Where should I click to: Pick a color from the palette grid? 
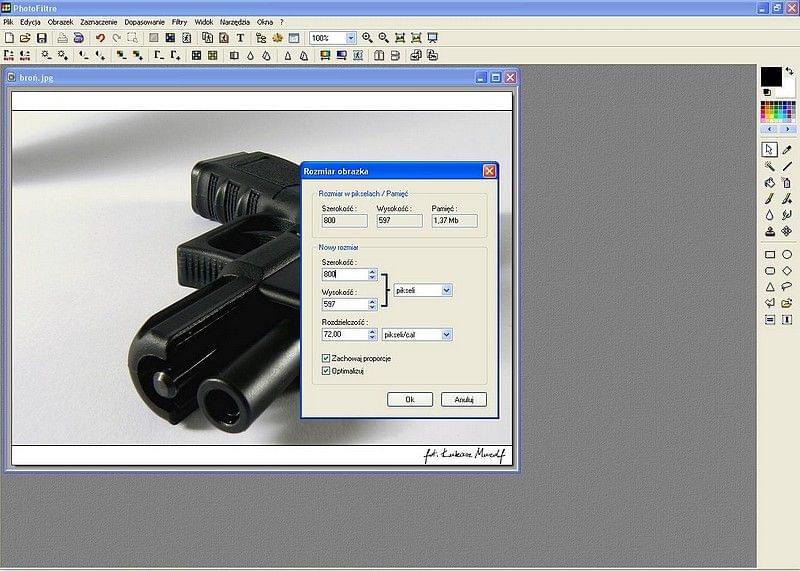tap(778, 111)
